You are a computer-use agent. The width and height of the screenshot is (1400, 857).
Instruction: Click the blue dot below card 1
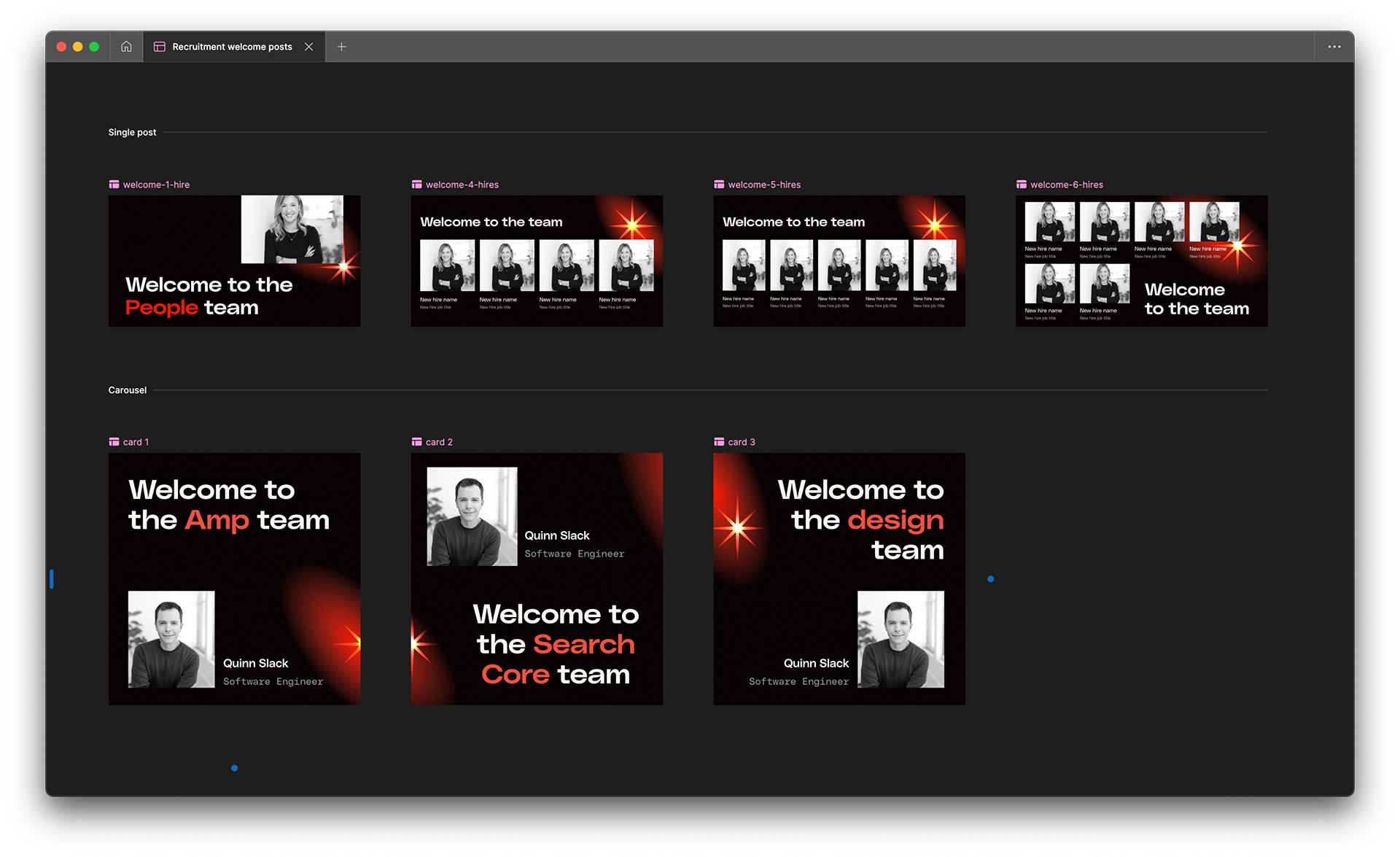tap(234, 767)
